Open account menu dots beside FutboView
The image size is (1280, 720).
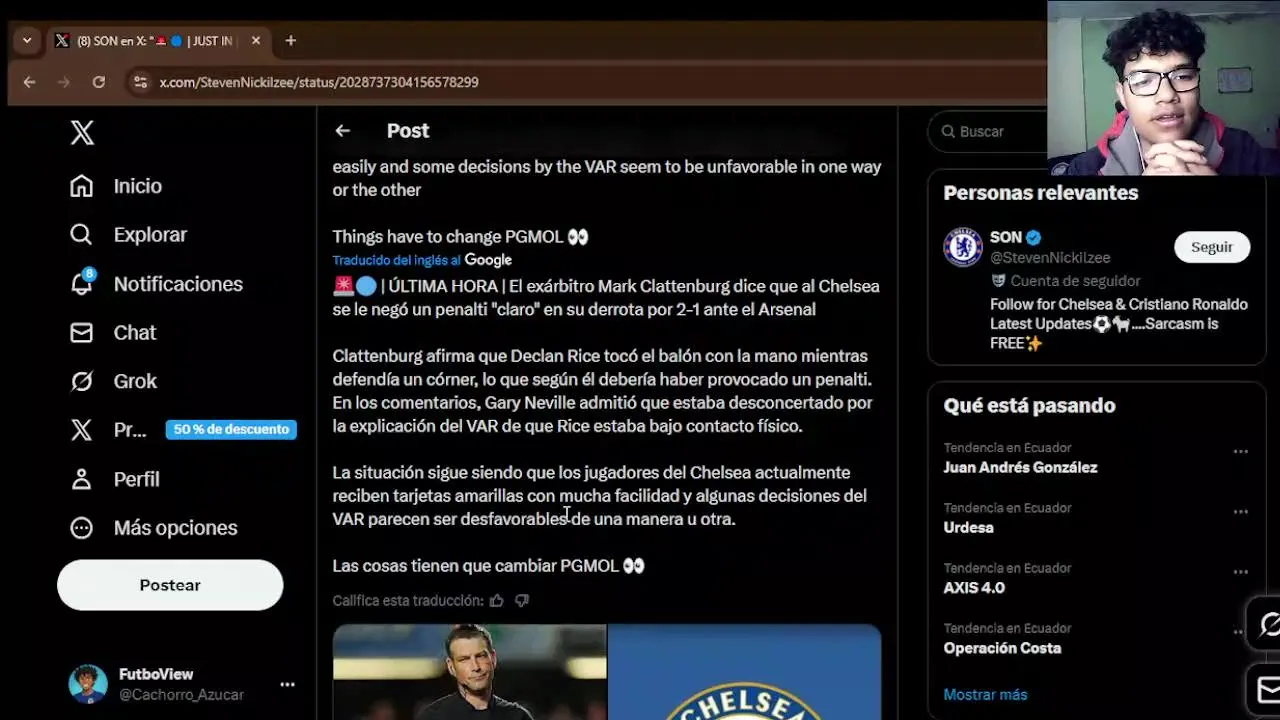(x=287, y=685)
